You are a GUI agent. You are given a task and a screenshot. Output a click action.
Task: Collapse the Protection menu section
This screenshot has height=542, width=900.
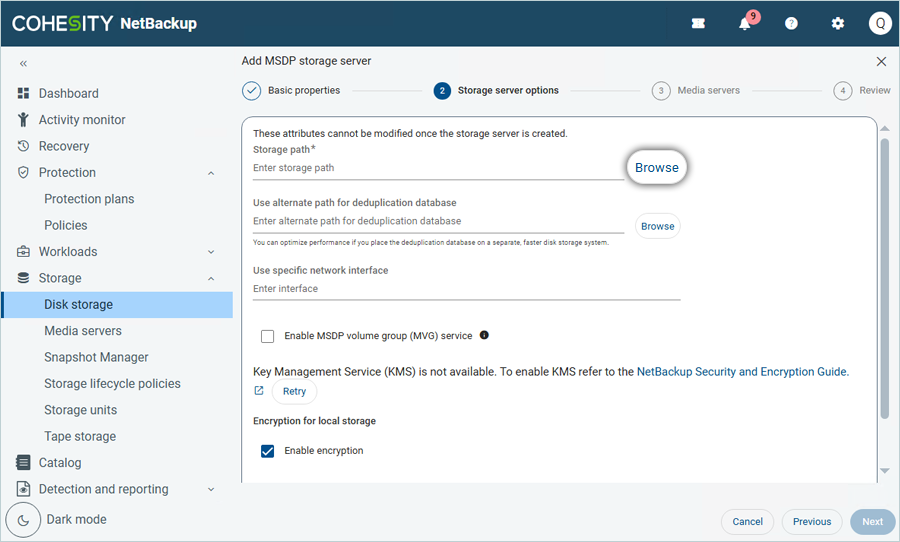[211, 173]
